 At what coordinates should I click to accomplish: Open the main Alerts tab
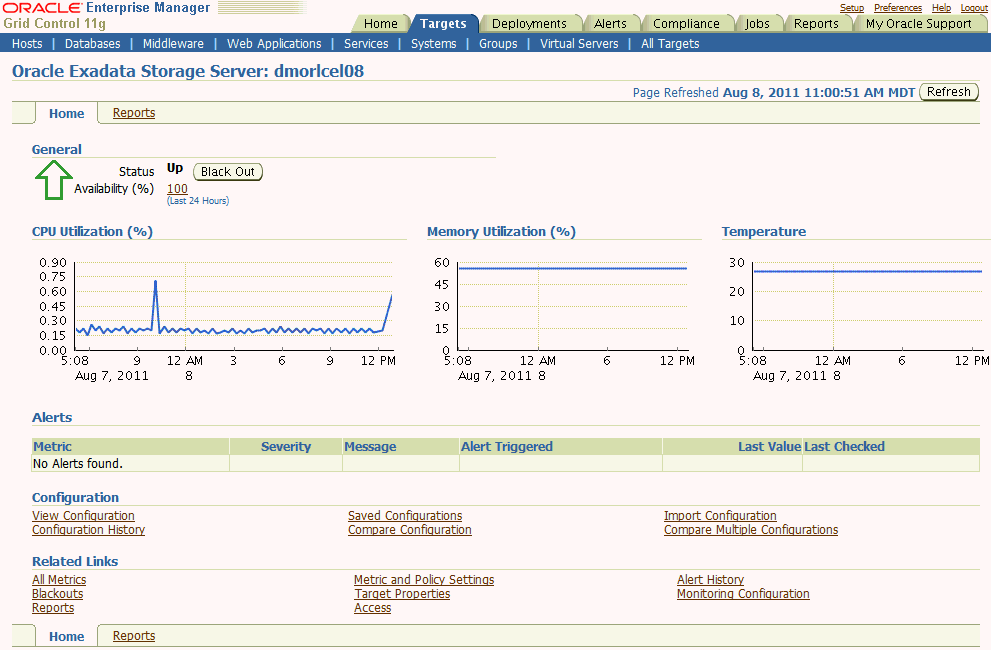pos(610,23)
